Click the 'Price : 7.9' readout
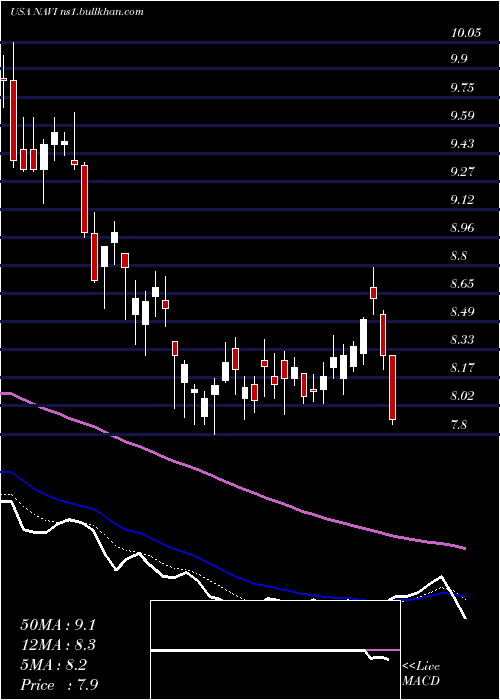500x700 pixels. pos(59,684)
